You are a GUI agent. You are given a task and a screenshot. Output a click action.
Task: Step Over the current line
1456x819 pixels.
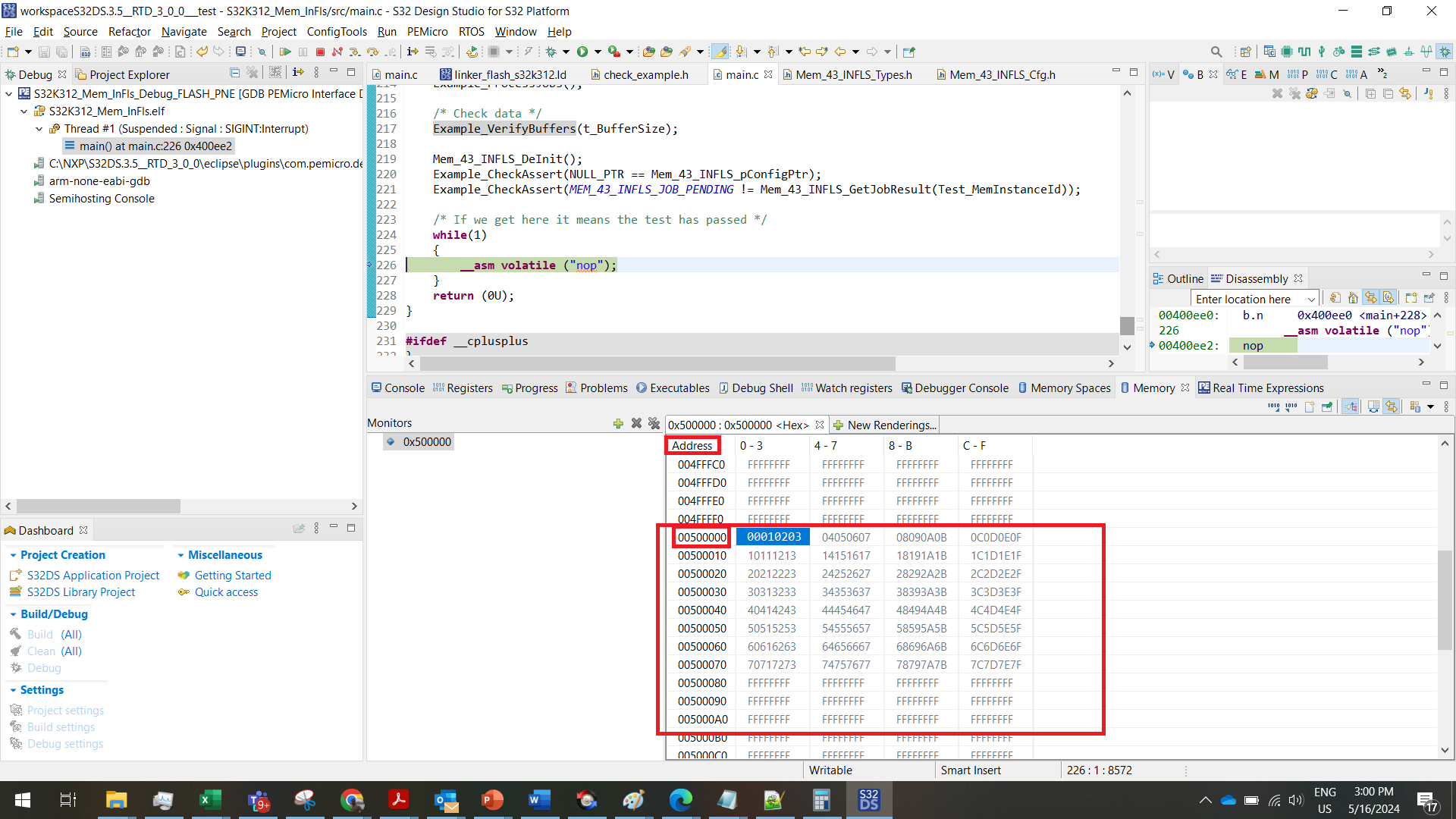373,51
